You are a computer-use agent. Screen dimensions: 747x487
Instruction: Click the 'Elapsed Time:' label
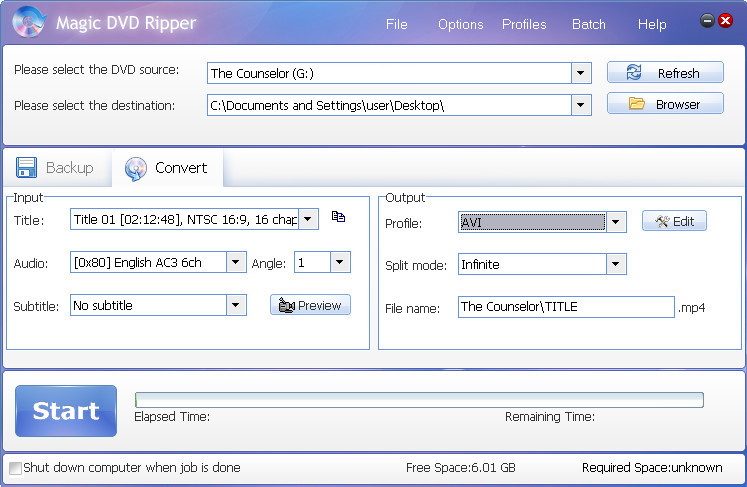click(x=172, y=416)
